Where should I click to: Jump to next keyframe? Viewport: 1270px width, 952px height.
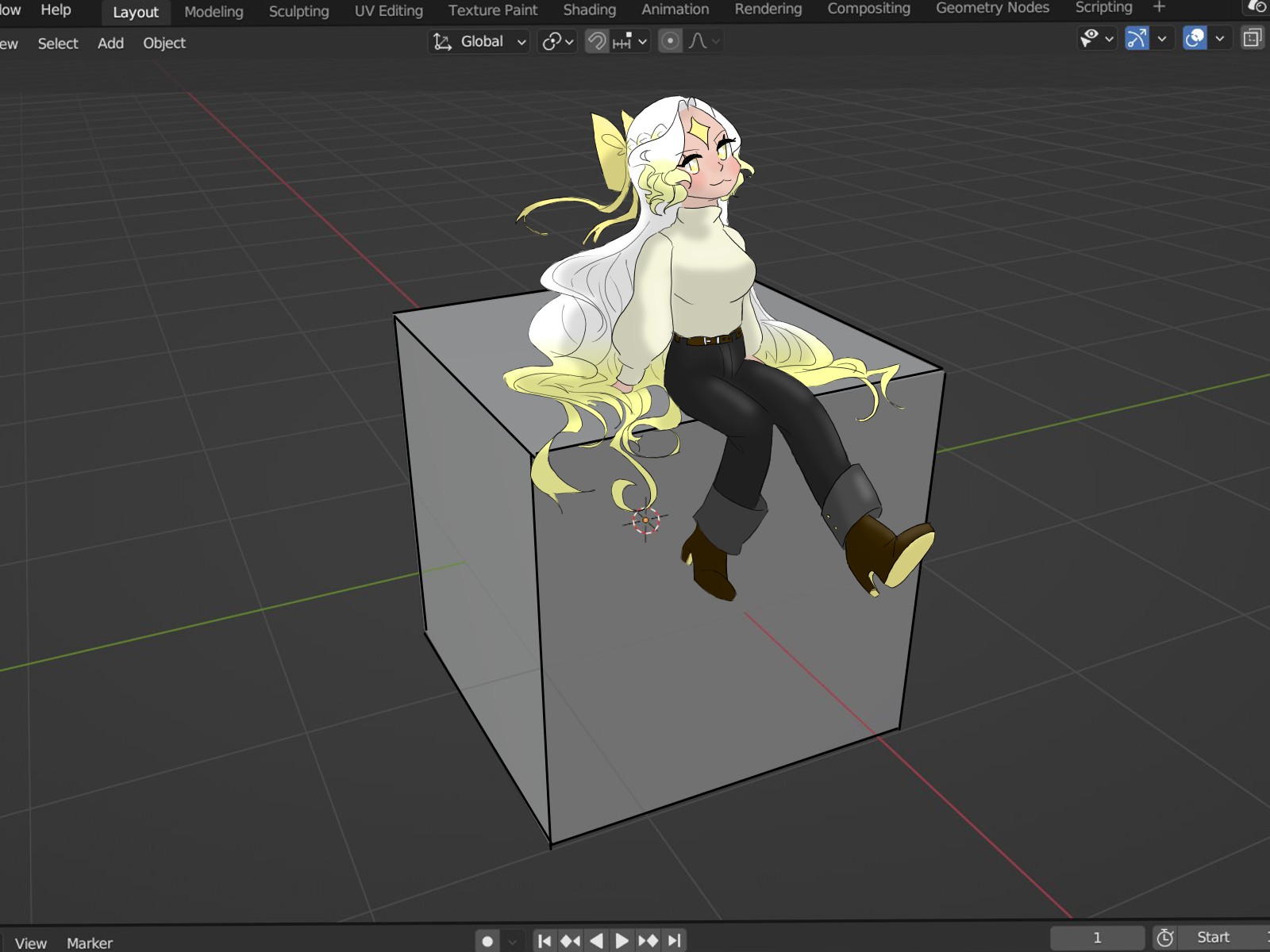tap(648, 941)
